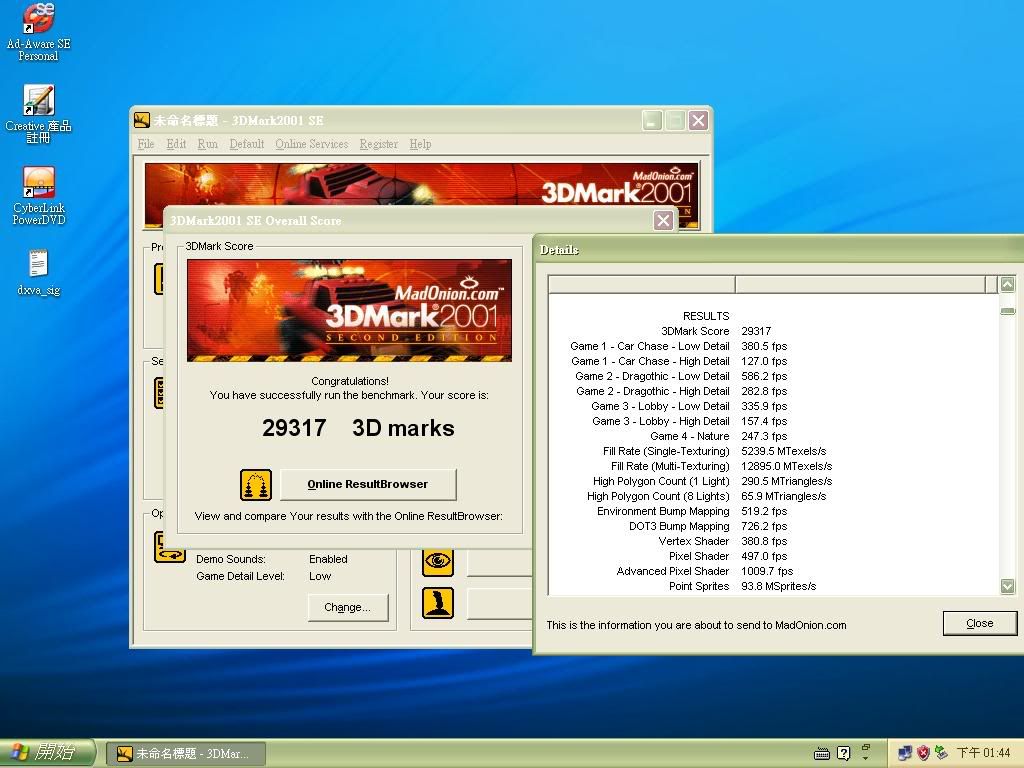This screenshot has width=1024, height=768.
Task: Click the Online ResultBrowser trees icon
Action: tap(256, 485)
